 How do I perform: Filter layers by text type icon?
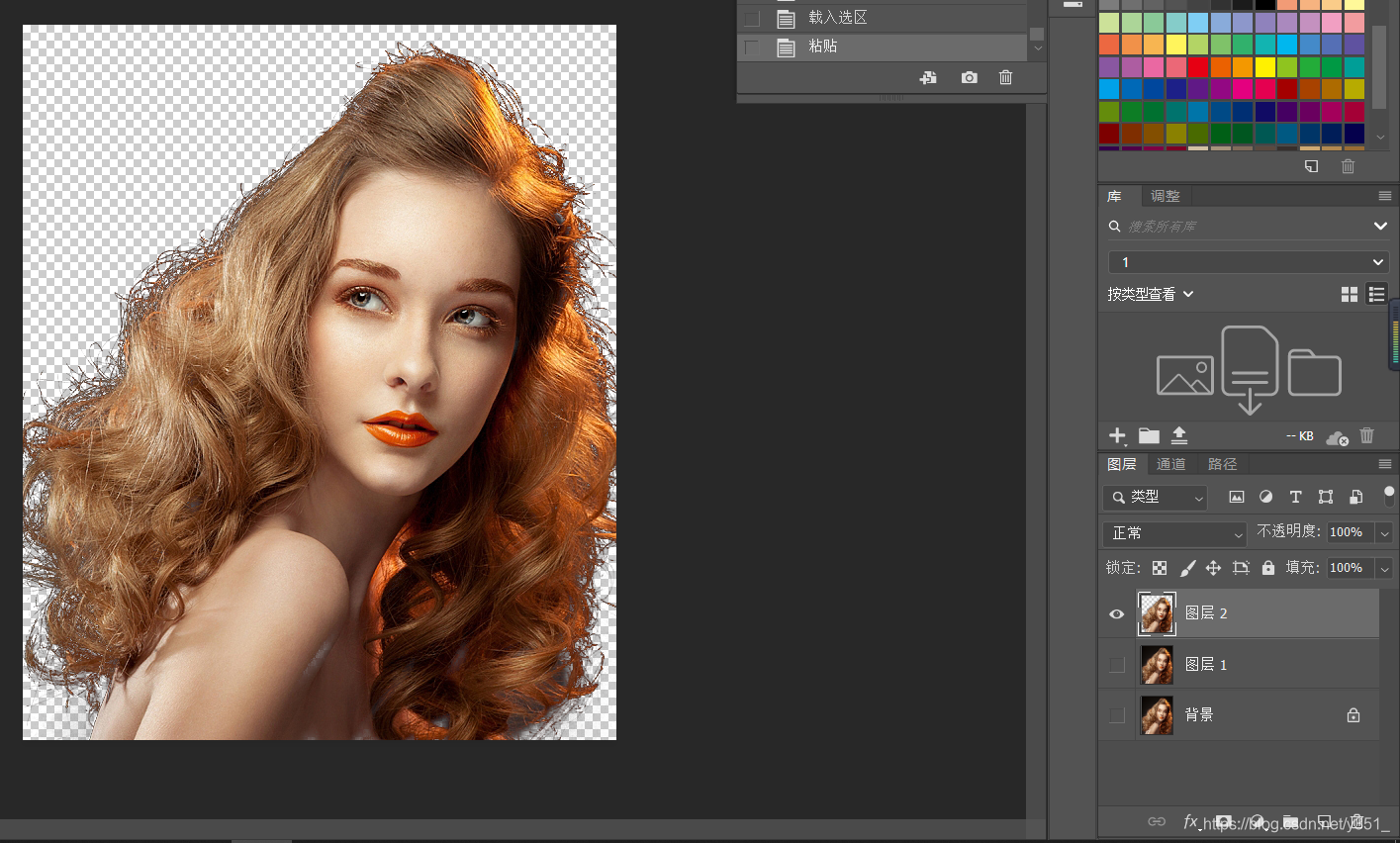pyautogui.click(x=1295, y=497)
